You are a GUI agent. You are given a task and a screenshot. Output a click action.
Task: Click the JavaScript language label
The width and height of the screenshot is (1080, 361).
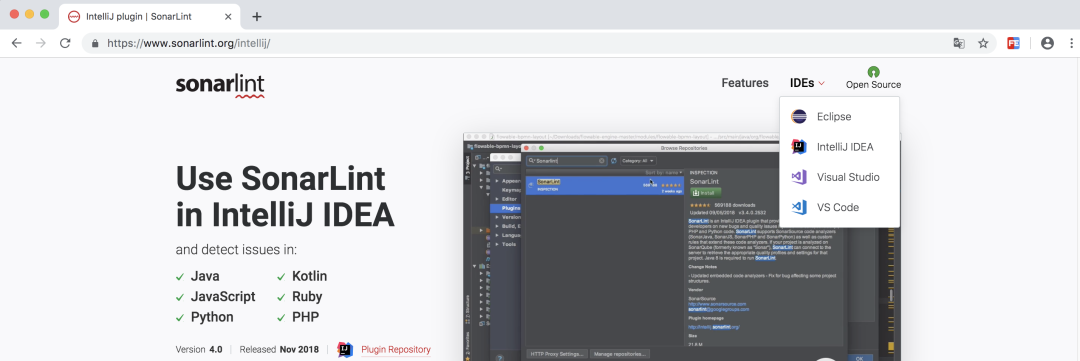[222, 297]
